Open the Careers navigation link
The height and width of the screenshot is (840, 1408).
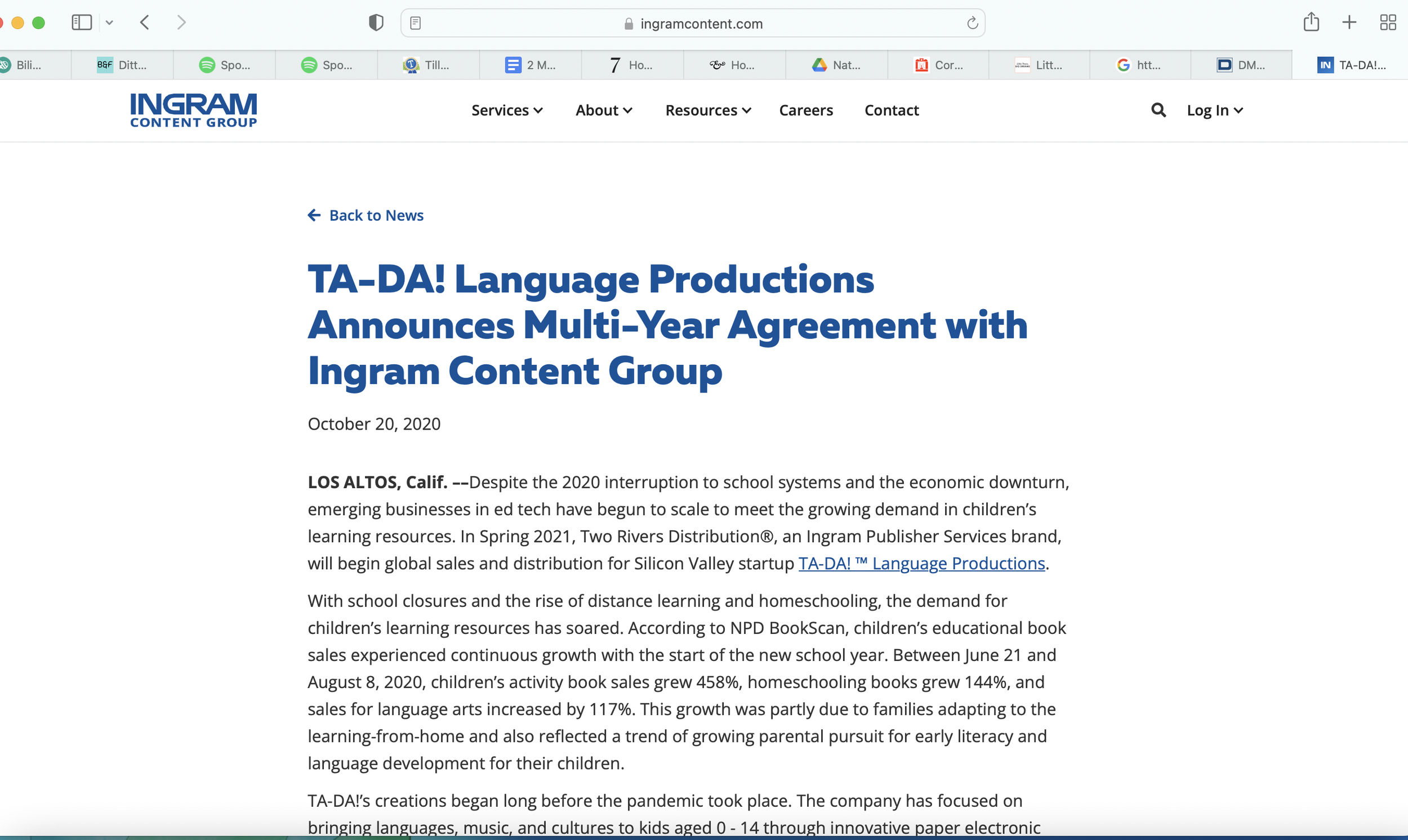pyautogui.click(x=805, y=110)
